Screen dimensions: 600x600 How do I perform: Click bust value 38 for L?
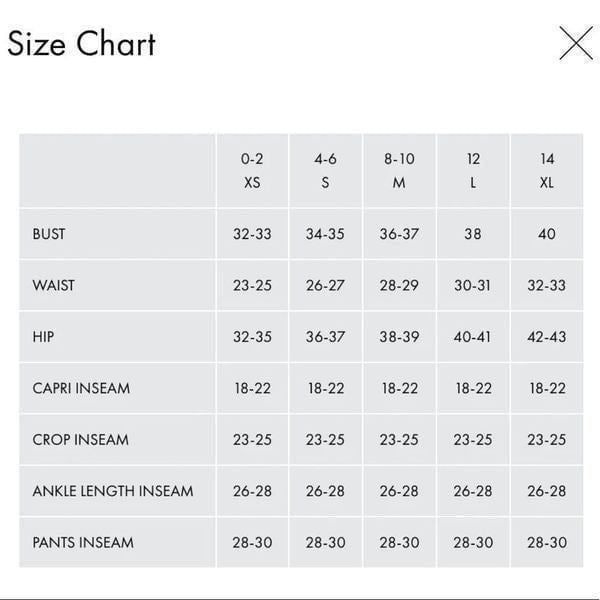click(473, 234)
